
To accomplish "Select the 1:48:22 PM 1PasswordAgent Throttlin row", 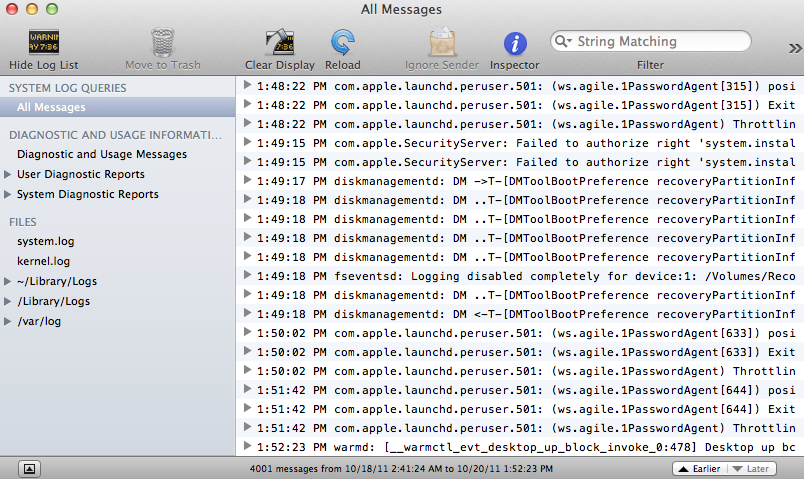I will point(520,124).
